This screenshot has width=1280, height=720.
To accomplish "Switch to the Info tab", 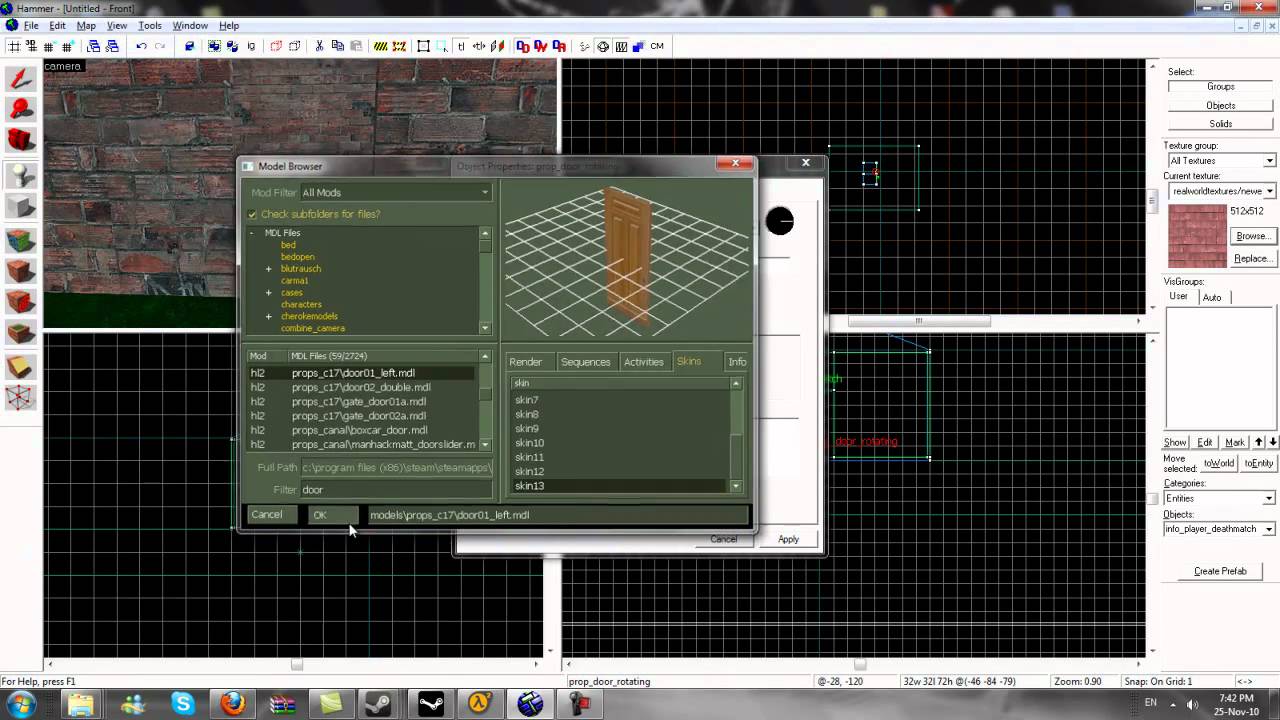I will pos(737,362).
